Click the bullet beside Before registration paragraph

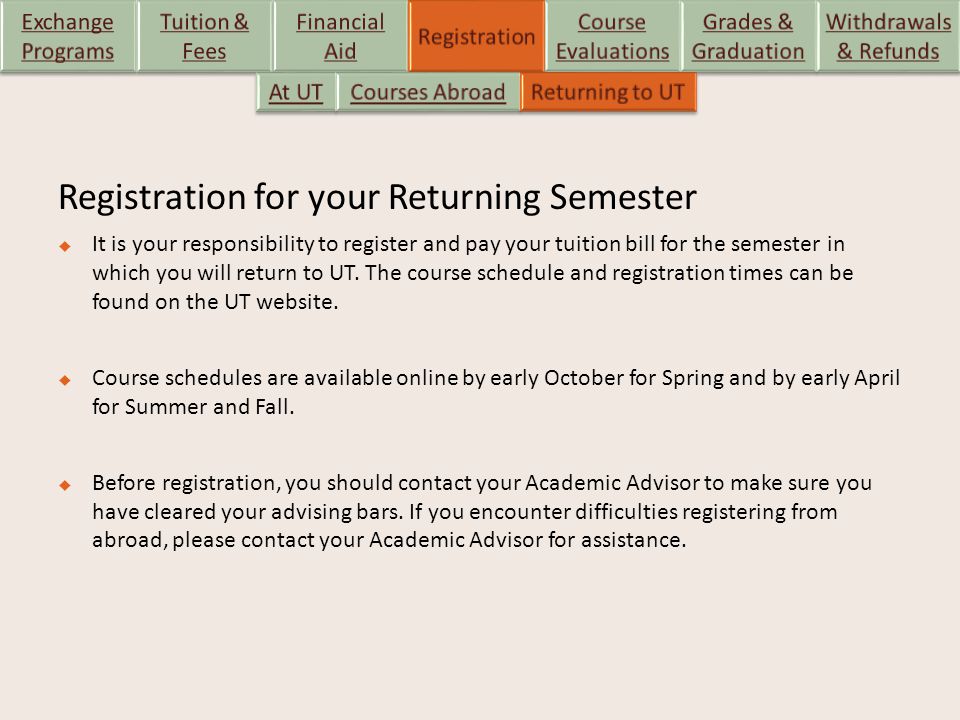(x=65, y=486)
